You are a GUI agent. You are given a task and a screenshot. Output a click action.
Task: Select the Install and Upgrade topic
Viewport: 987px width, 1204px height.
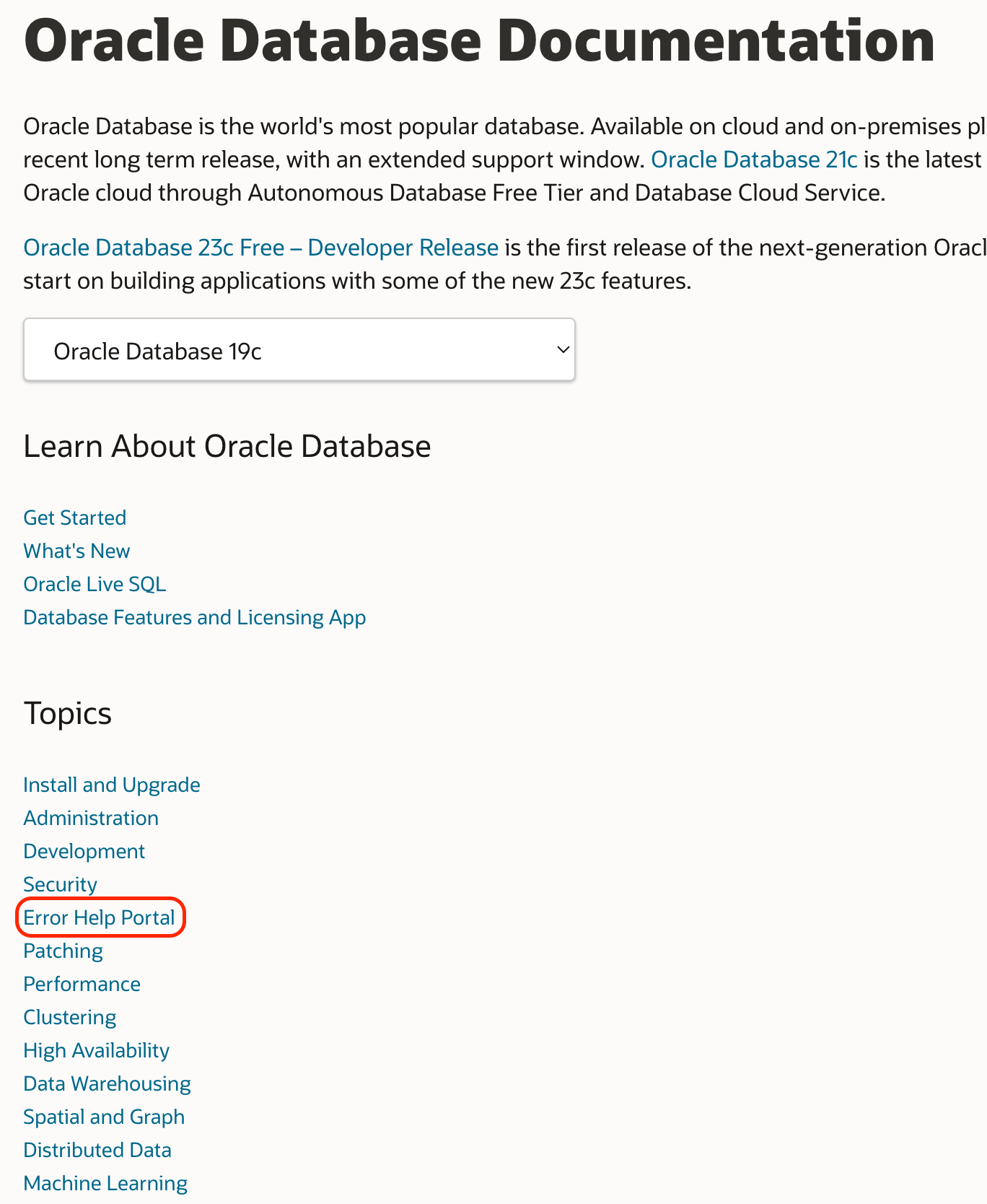[x=111, y=785]
